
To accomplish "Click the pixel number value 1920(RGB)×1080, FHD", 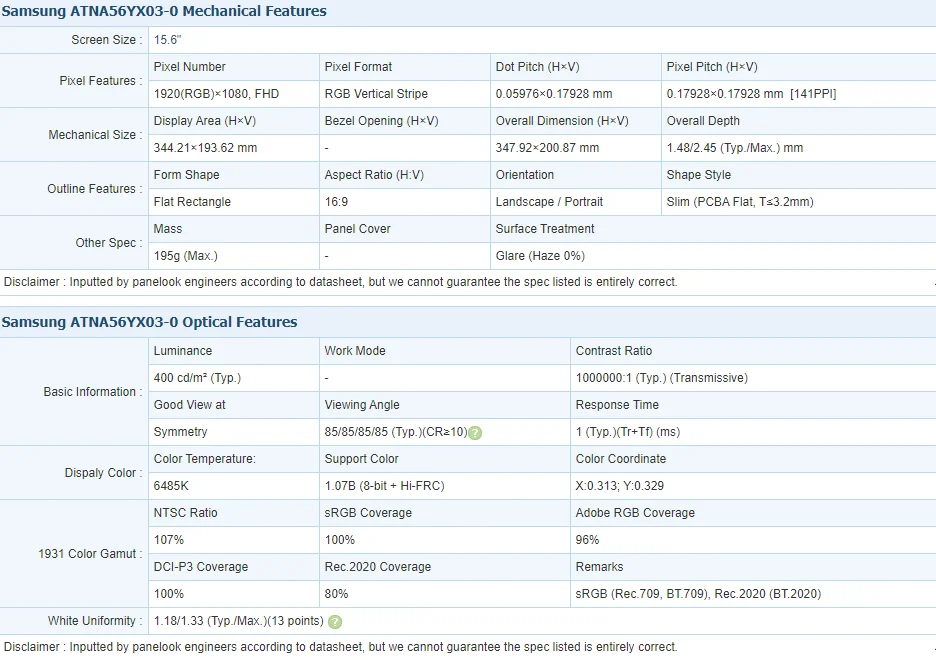I will coord(216,94).
